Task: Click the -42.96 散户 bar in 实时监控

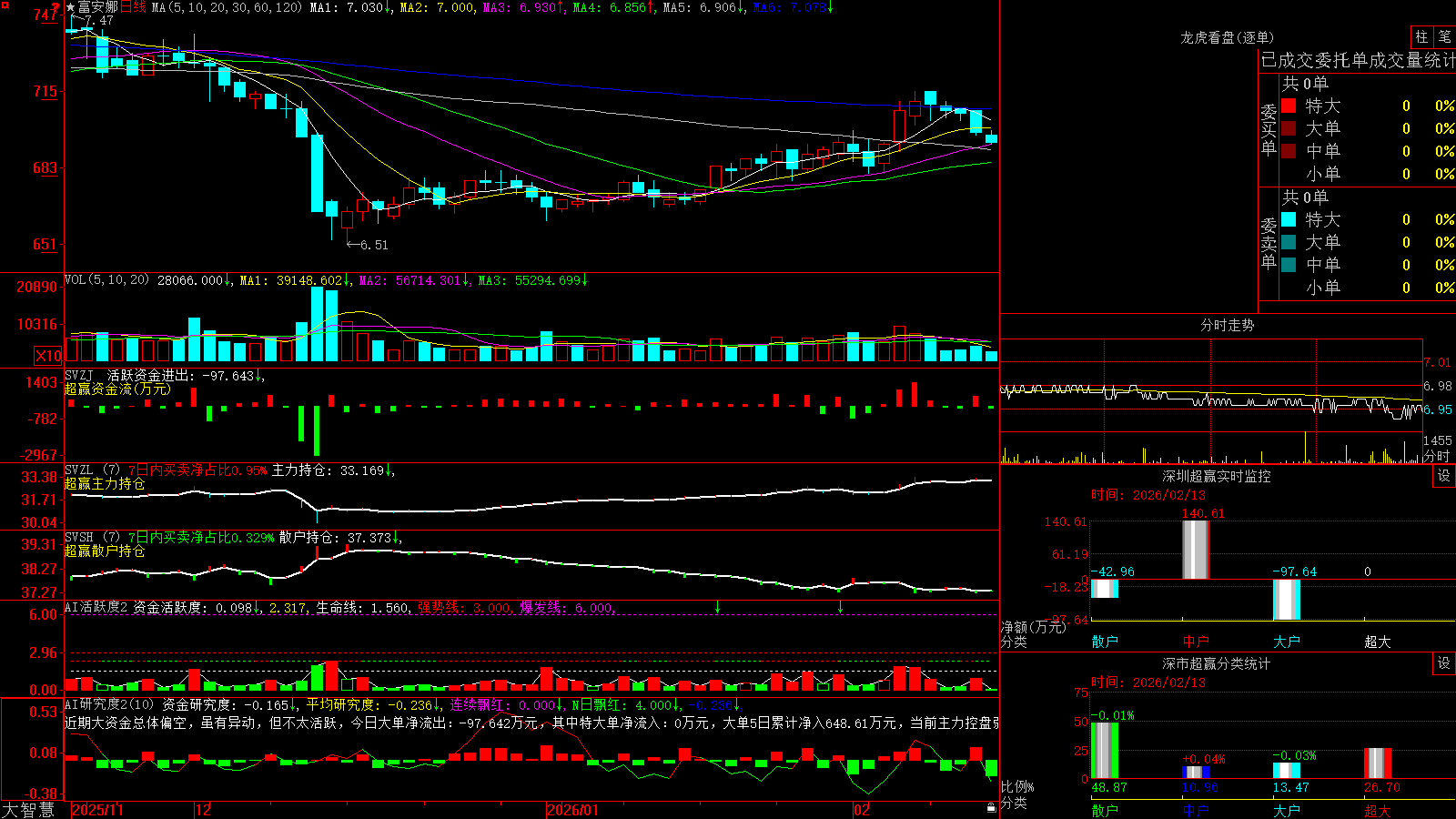Action: click(x=1105, y=588)
